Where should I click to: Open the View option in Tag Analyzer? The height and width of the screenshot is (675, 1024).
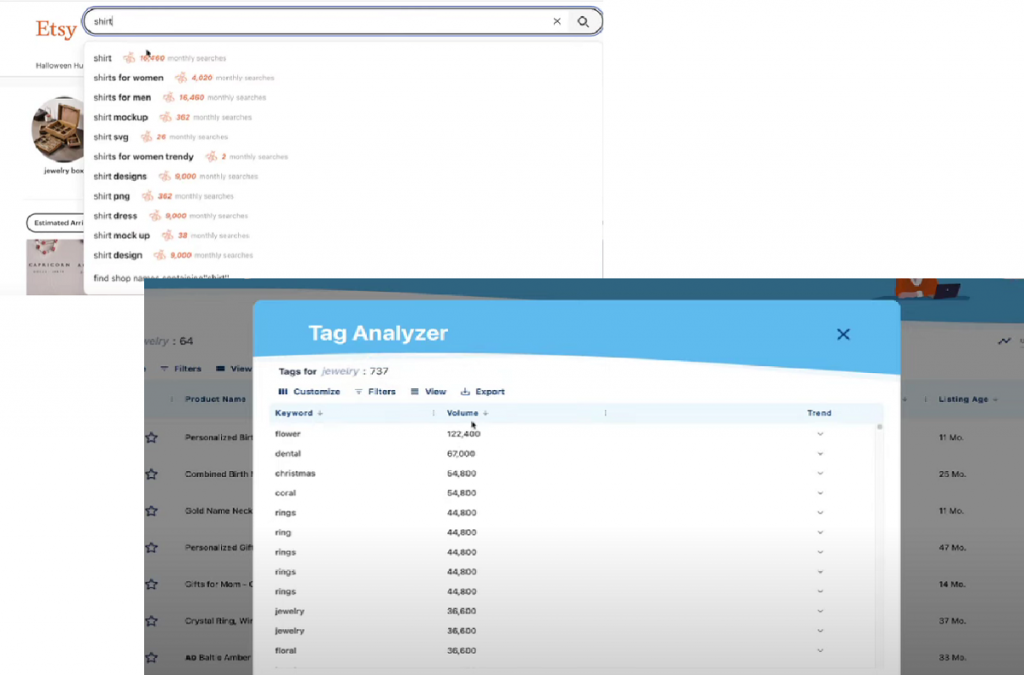tap(428, 392)
